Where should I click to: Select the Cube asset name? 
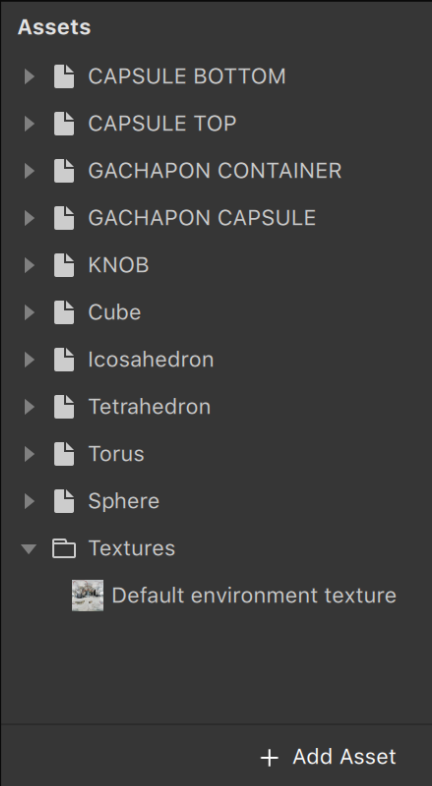coord(114,312)
